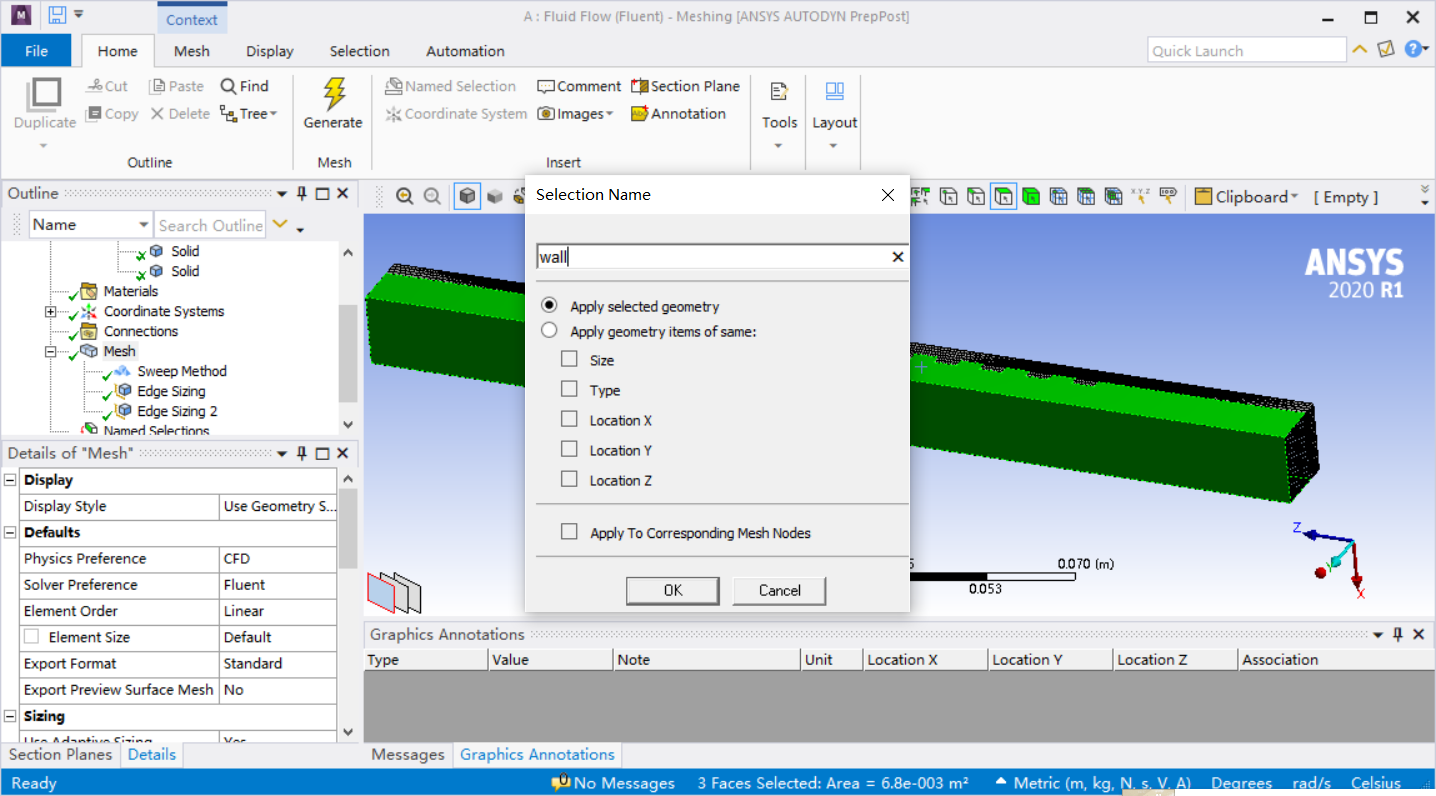Enable Apply To Corresponding Mesh Nodes
1436x796 pixels.
[569, 532]
